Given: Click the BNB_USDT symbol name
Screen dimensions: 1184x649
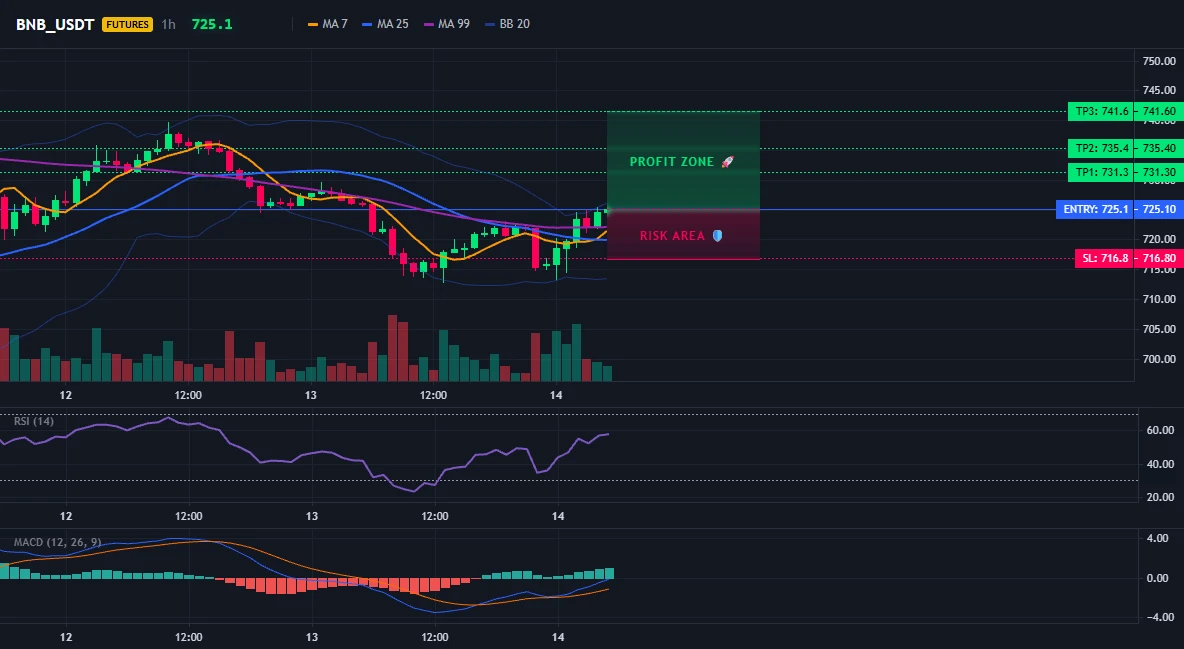Looking at the screenshot, I should pyautogui.click(x=55, y=24).
